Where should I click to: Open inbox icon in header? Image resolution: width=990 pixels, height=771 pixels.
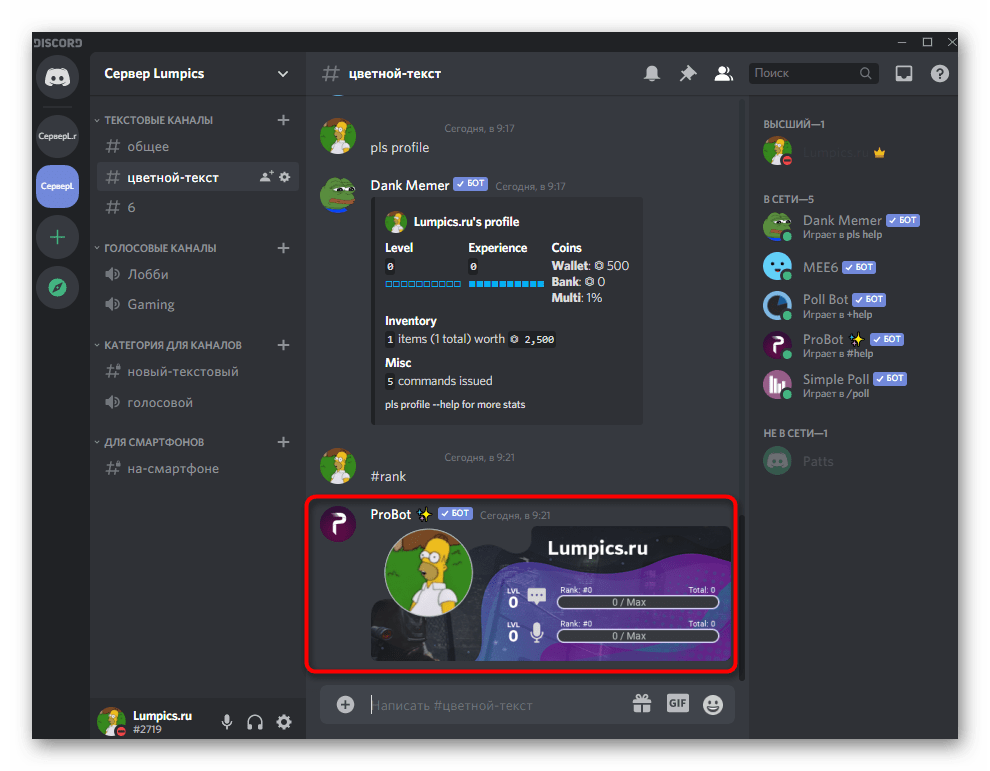tap(904, 74)
